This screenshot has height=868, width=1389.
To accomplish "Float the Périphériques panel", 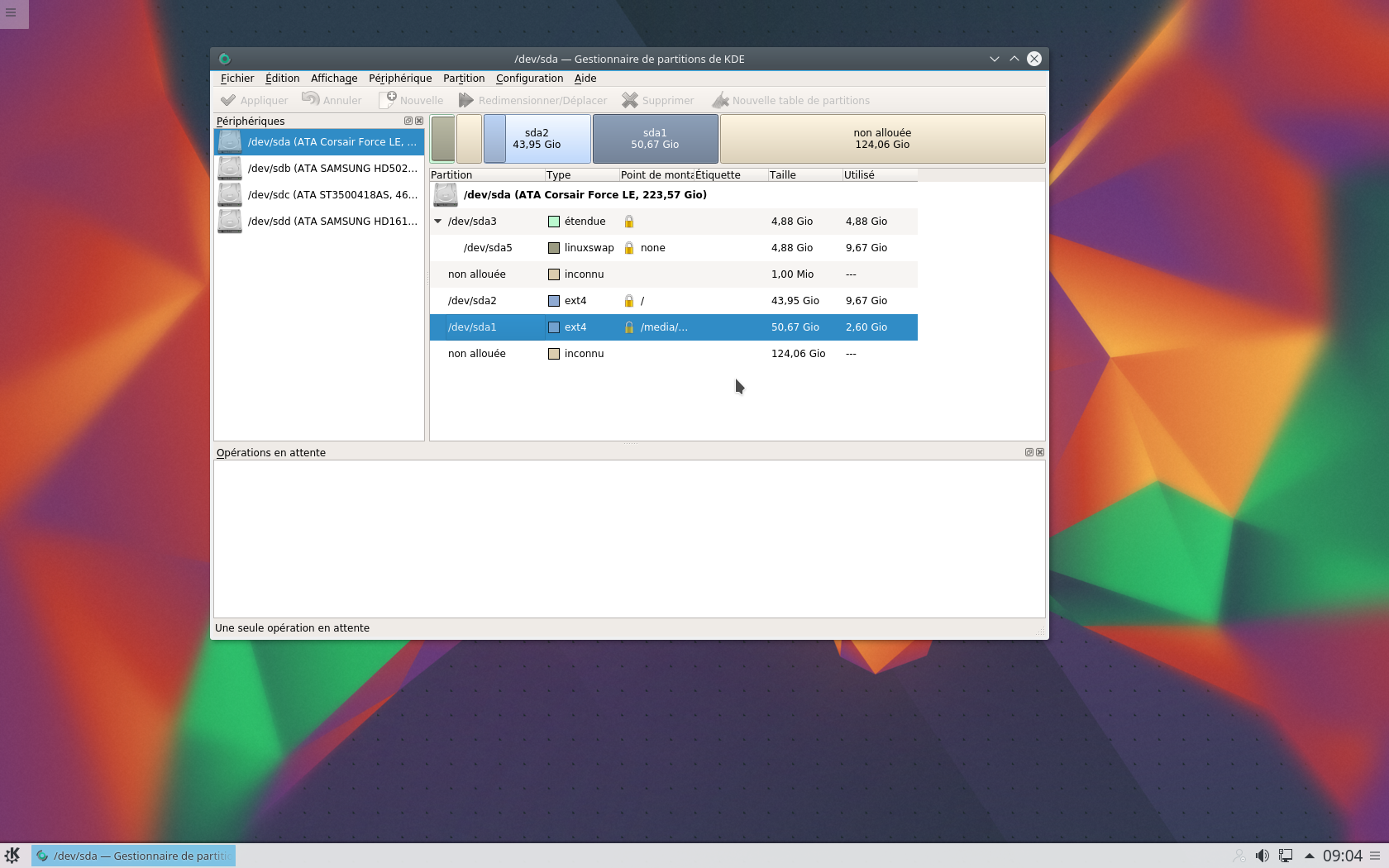I will [x=408, y=121].
